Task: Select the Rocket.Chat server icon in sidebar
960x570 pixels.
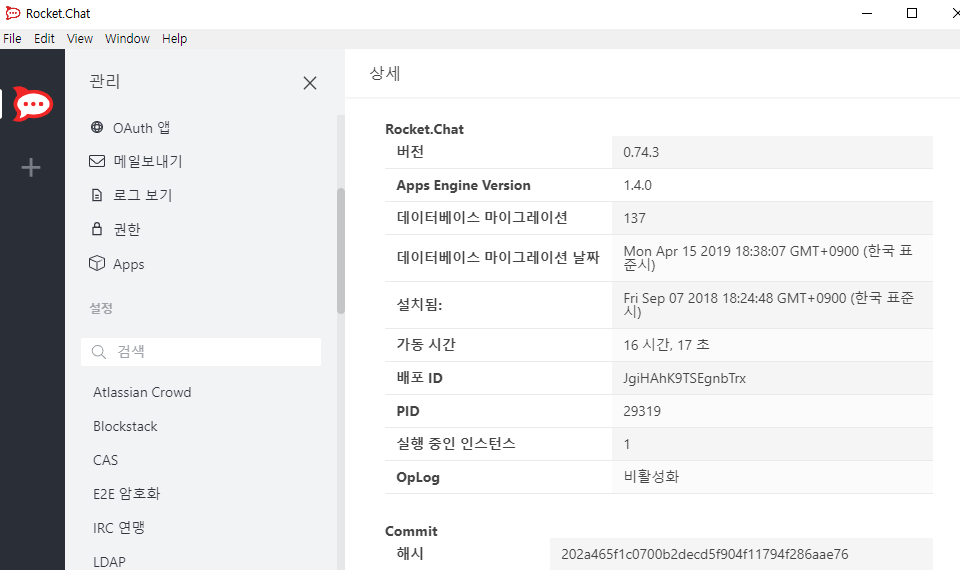Action: click(33, 104)
